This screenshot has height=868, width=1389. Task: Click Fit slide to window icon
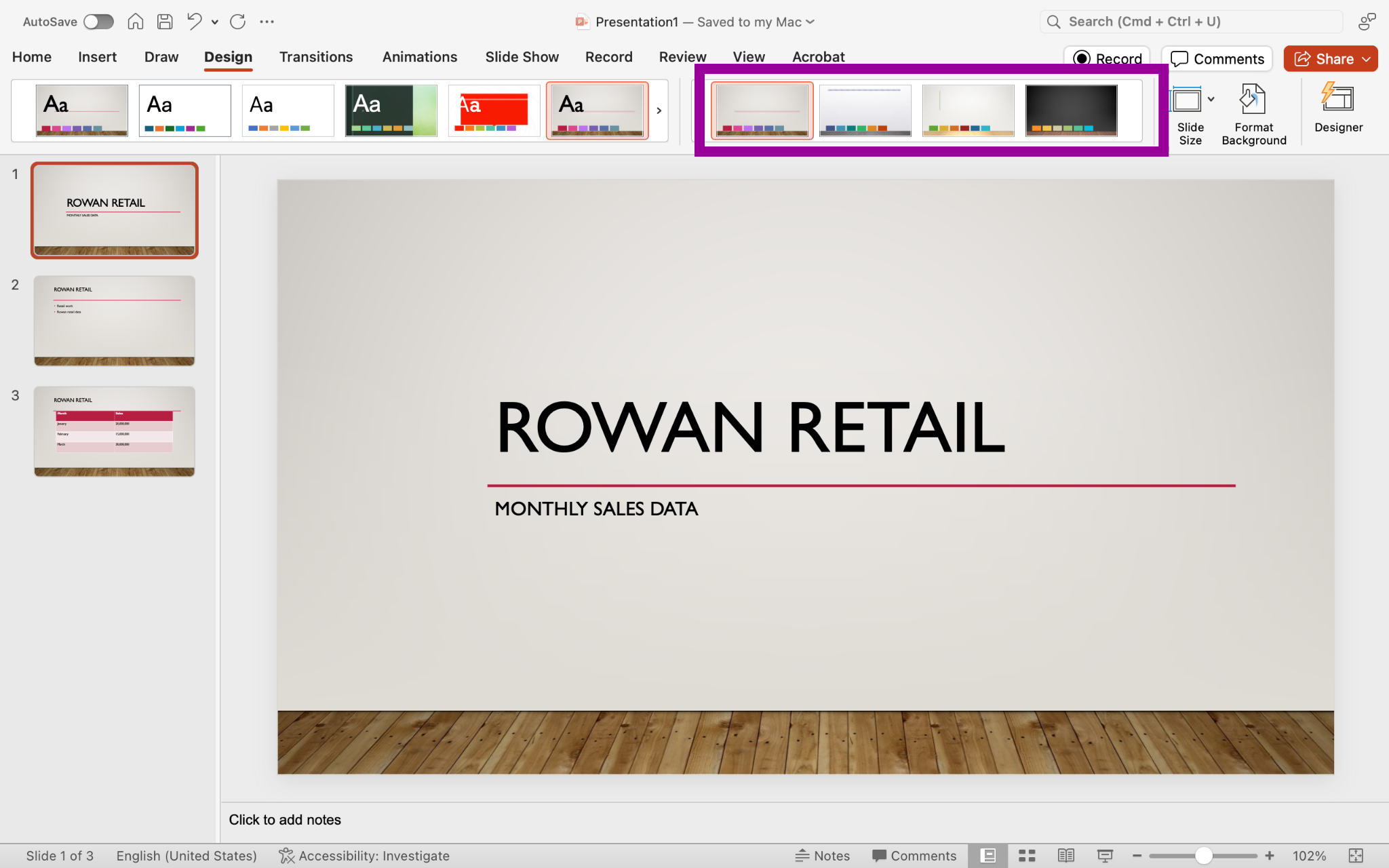pyautogui.click(x=1356, y=856)
